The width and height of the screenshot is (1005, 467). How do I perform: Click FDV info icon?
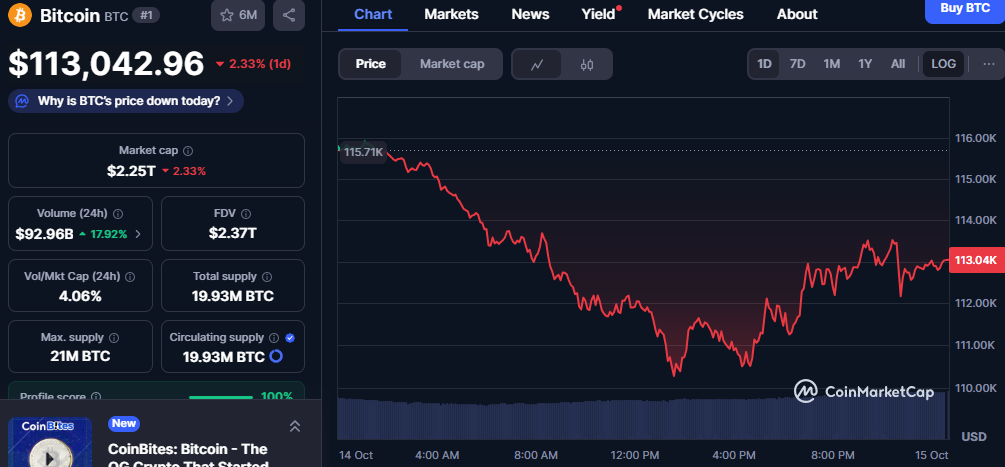(x=248, y=213)
